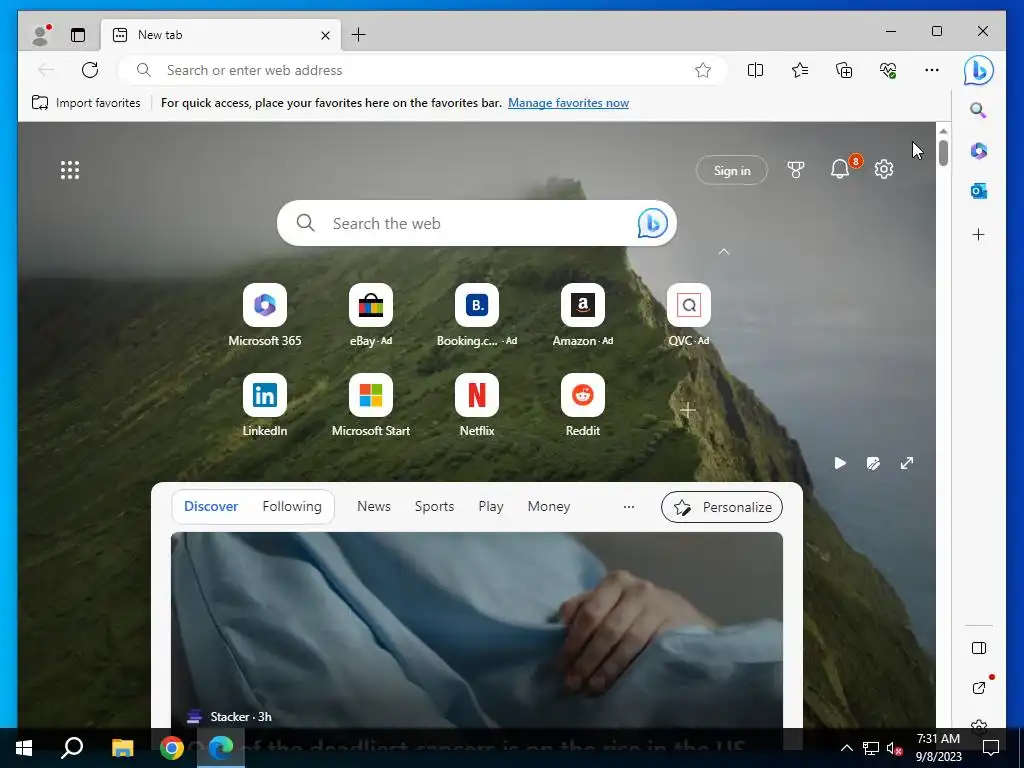Open the Favorites list icon
Image resolution: width=1024 pixels, height=768 pixels.
(800, 70)
